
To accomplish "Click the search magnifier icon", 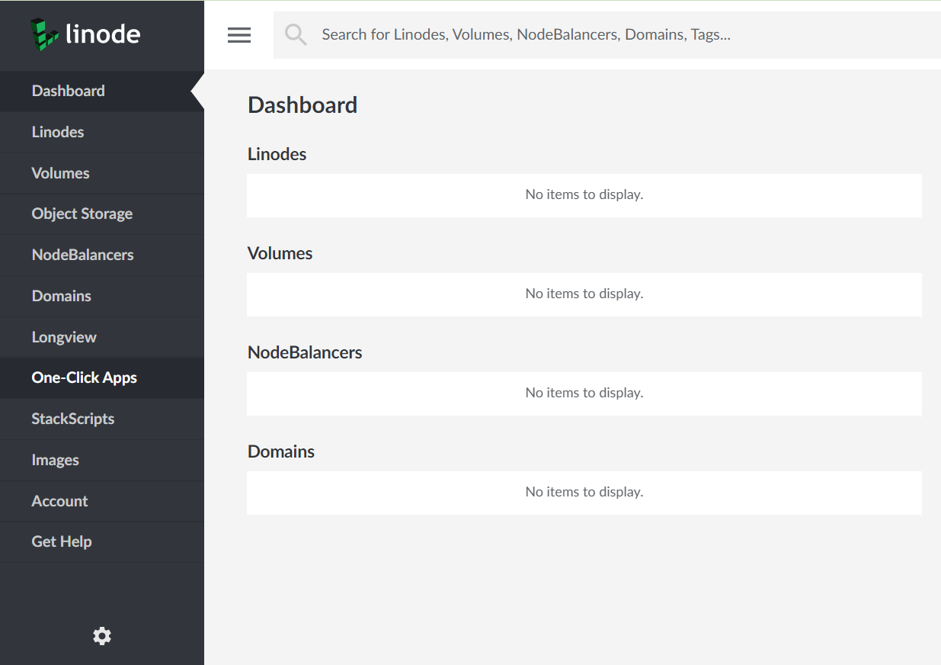I will [x=295, y=35].
